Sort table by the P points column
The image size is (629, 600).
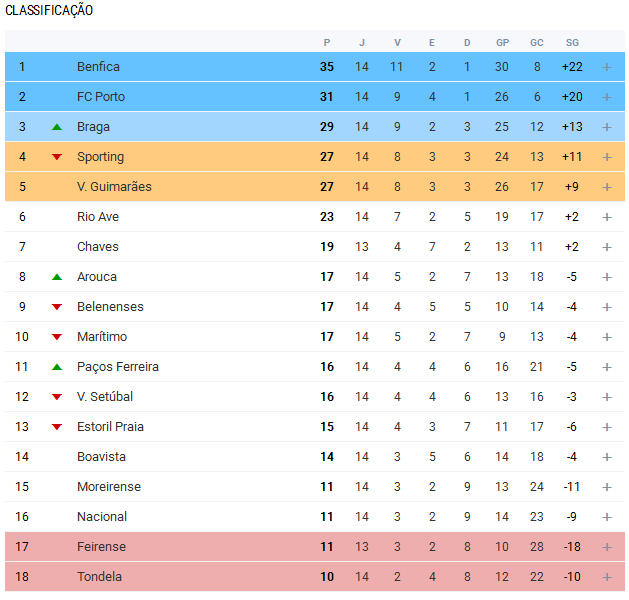pos(327,42)
